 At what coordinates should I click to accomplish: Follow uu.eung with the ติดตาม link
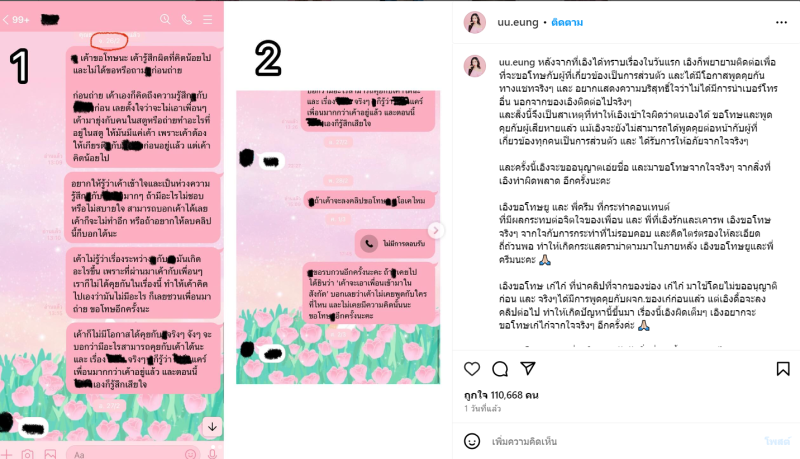click(567, 22)
